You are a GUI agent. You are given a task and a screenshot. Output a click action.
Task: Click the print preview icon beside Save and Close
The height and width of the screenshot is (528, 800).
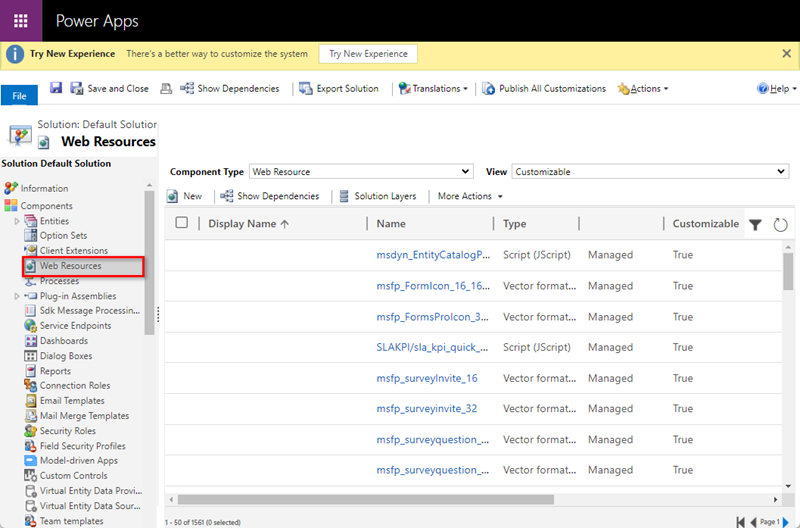[166, 89]
